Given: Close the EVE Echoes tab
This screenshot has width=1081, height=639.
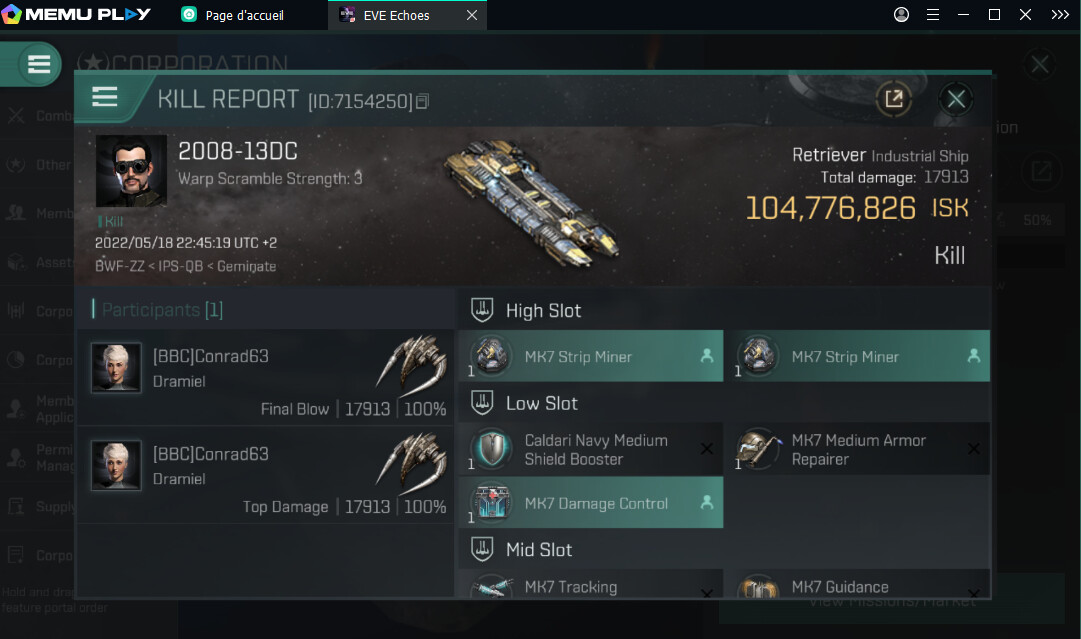Looking at the screenshot, I should 472,15.
